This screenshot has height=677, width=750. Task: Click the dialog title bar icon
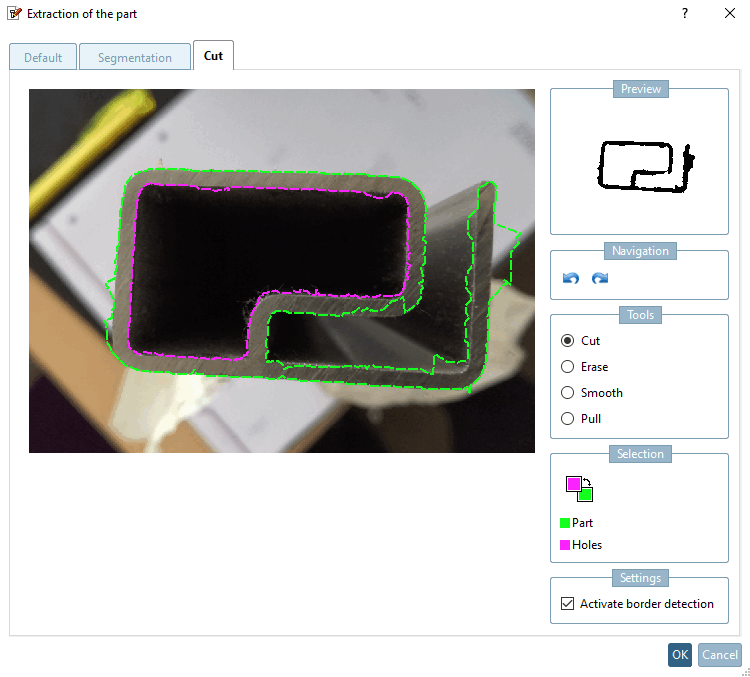pos(14,13)
